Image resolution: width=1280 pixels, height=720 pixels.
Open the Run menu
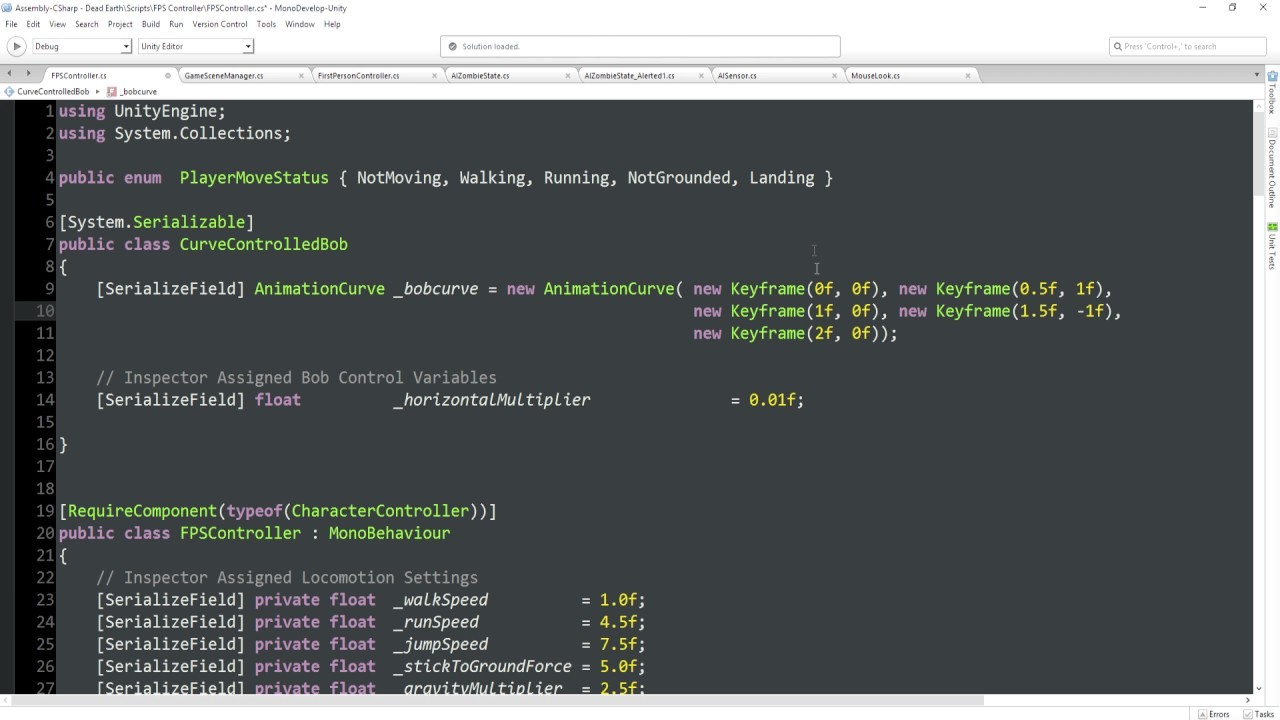(176, 24)
